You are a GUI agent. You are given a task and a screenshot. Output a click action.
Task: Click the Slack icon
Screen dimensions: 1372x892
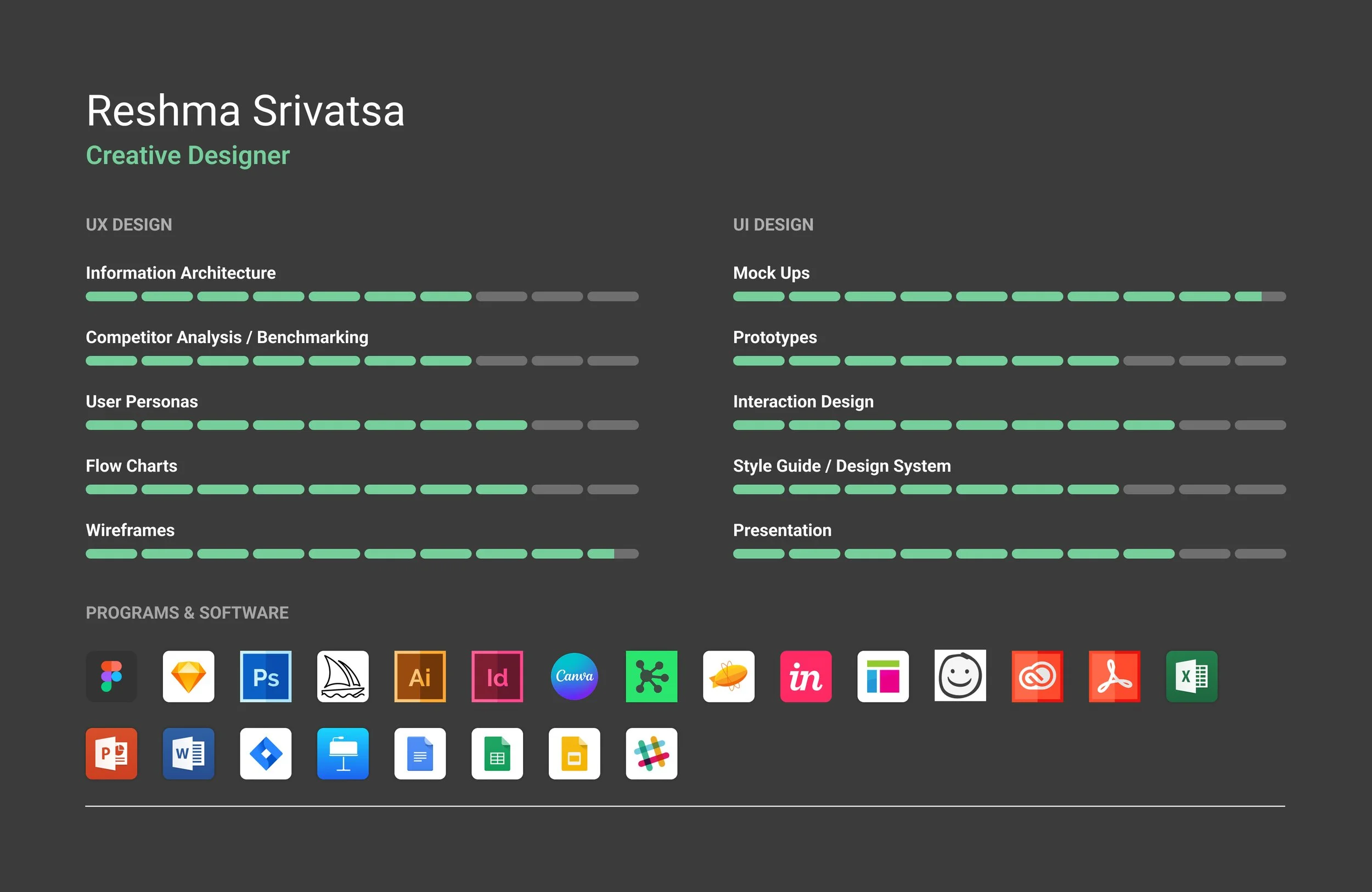tap(652, 754)
